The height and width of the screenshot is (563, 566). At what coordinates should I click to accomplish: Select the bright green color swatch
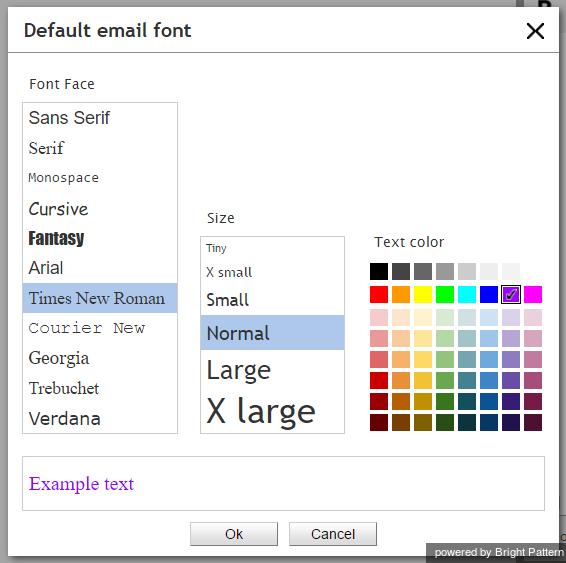pyautogui.click(x=445, y=294)
